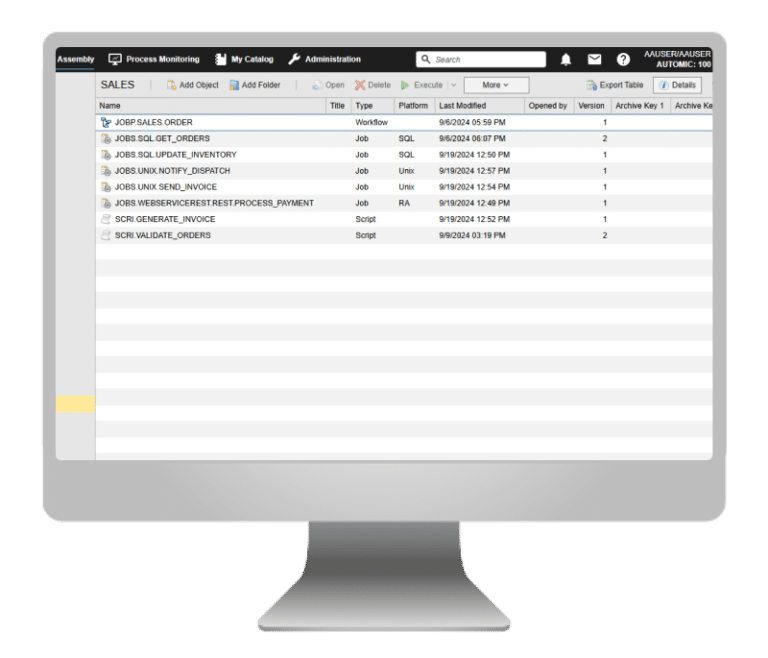Switch to the Assembly tab
Viewport: 768px width, 658px height.
tap(75, 59)
